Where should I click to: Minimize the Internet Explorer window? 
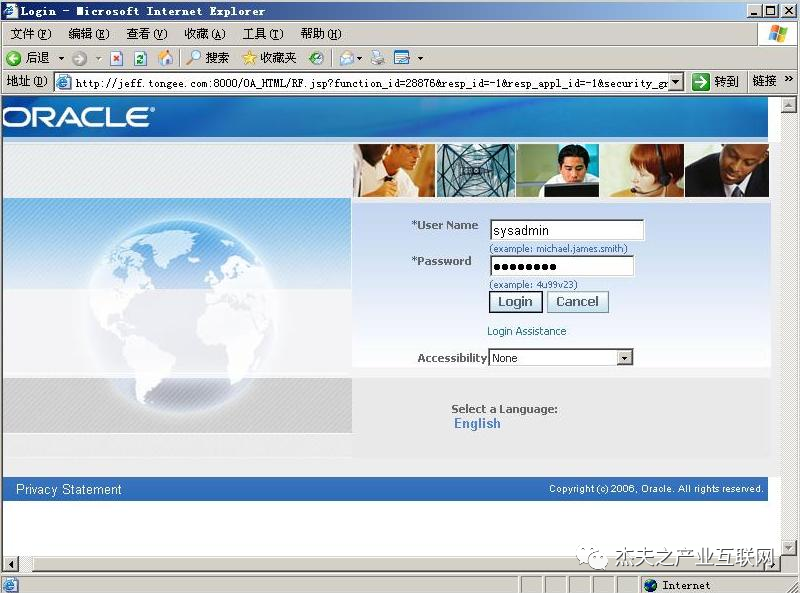[755, 11]
